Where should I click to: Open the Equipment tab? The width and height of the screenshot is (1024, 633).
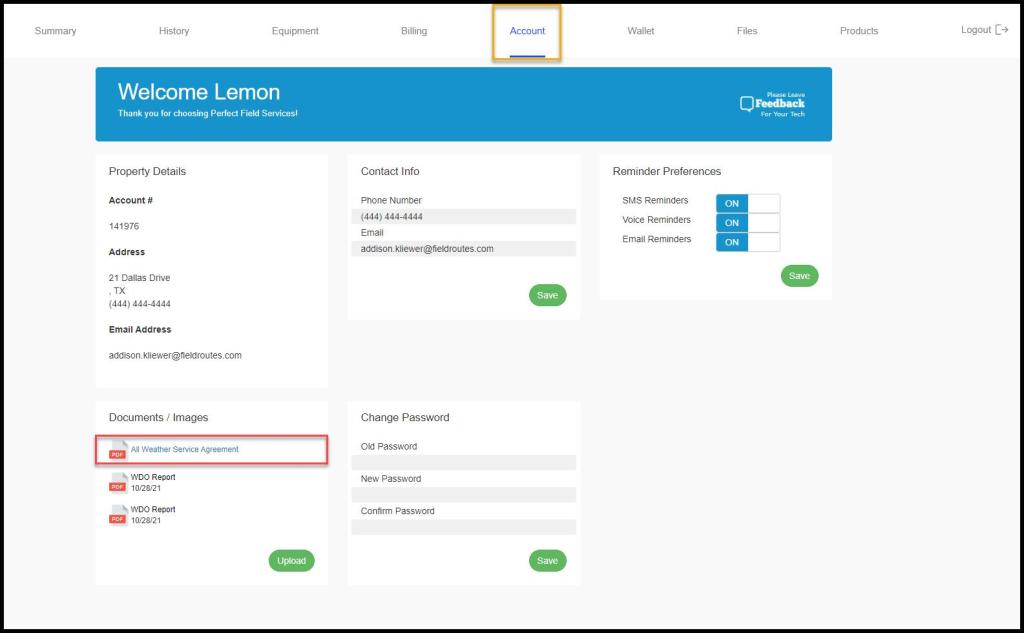(295, 31)
